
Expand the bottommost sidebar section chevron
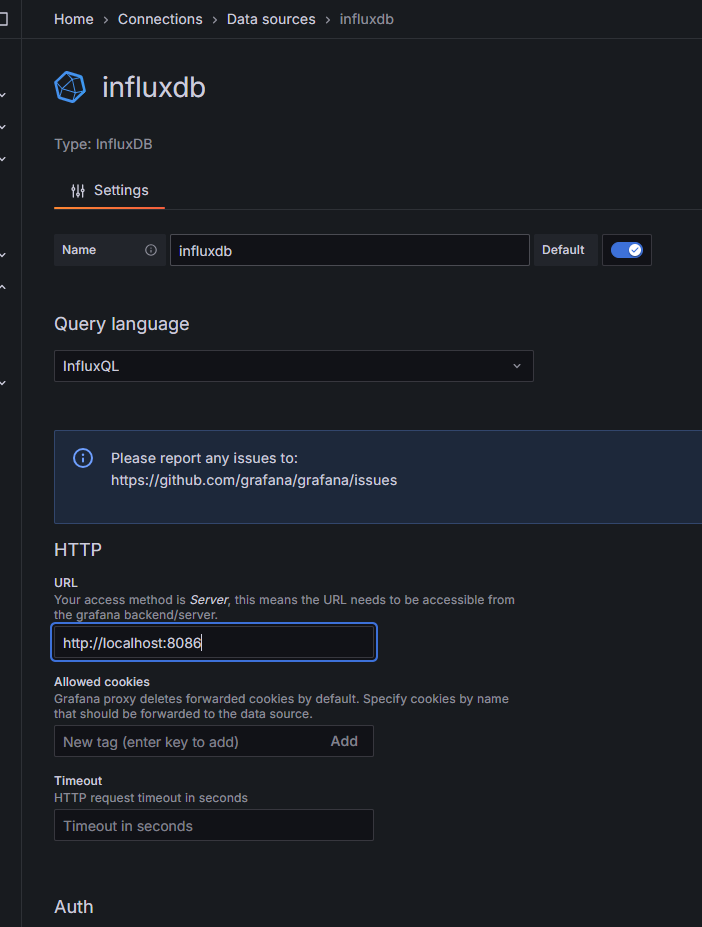pos(3,383)
